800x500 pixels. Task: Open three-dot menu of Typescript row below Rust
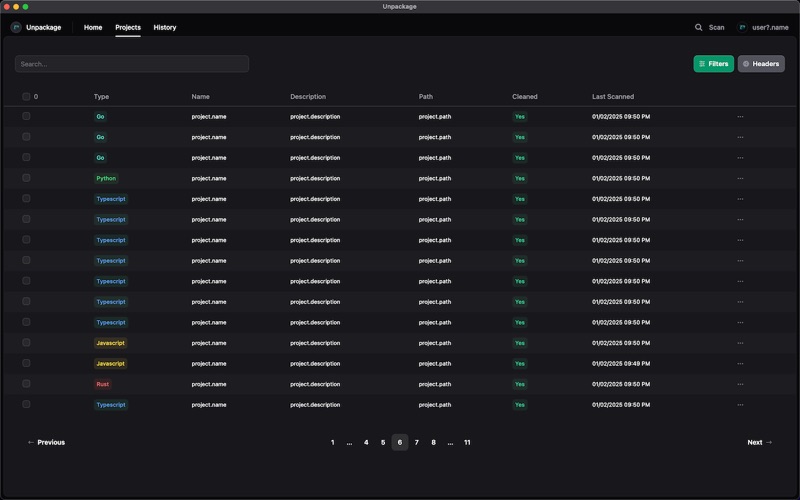(x=740, y=405)
